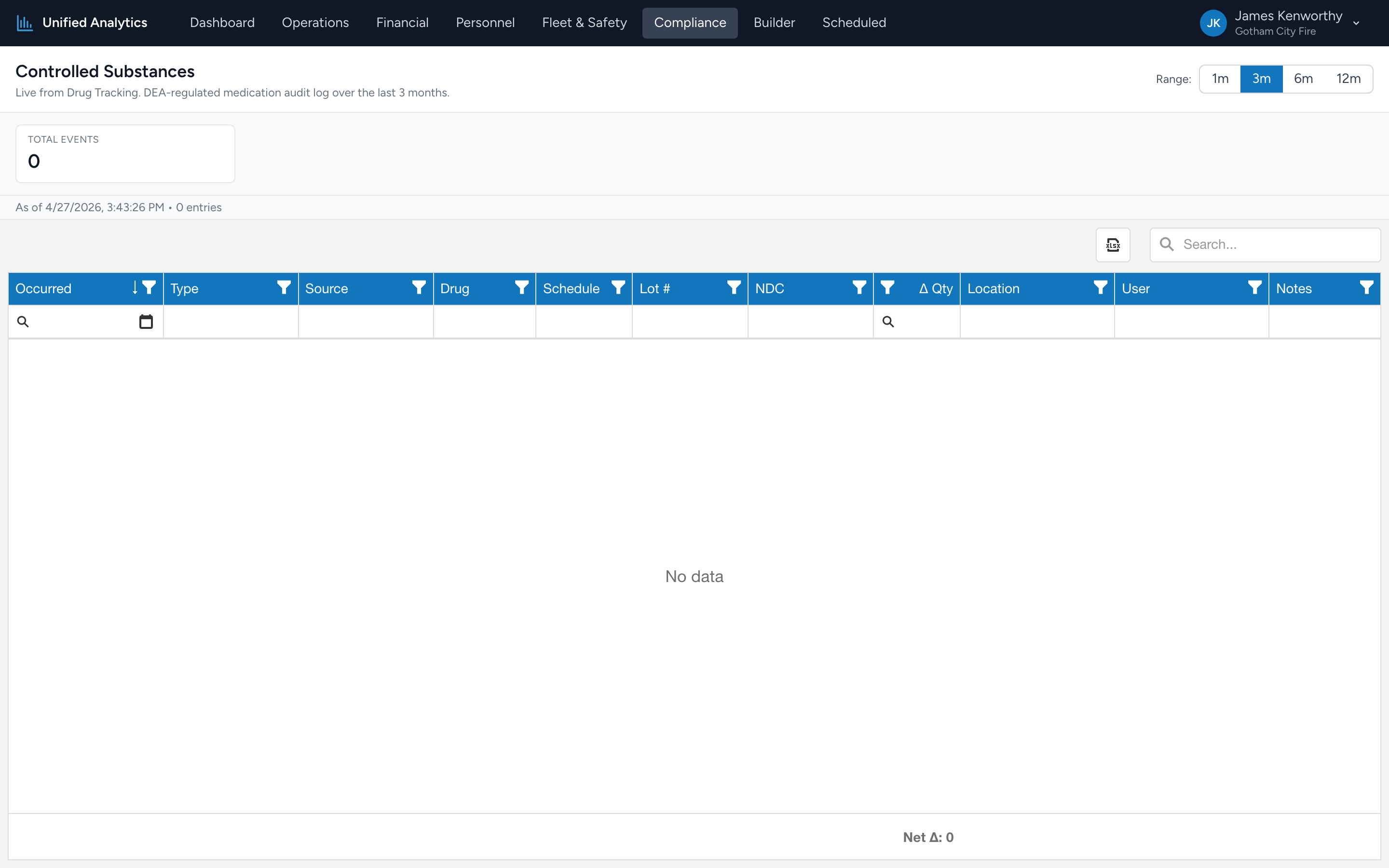
Task: Open the Compliance menu
Action: pyautogui.click(x=690, y=23)
